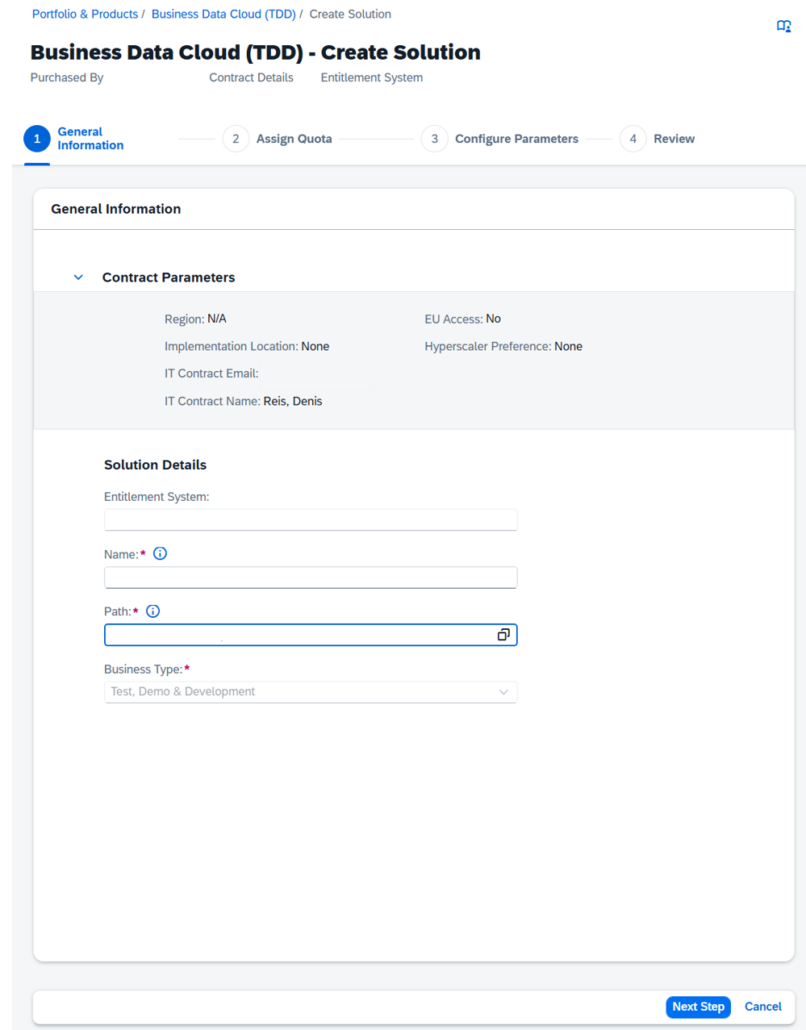Click the 'Entitlement System' header label
This screenshot has width=806, height=1030.
point(372,78)
